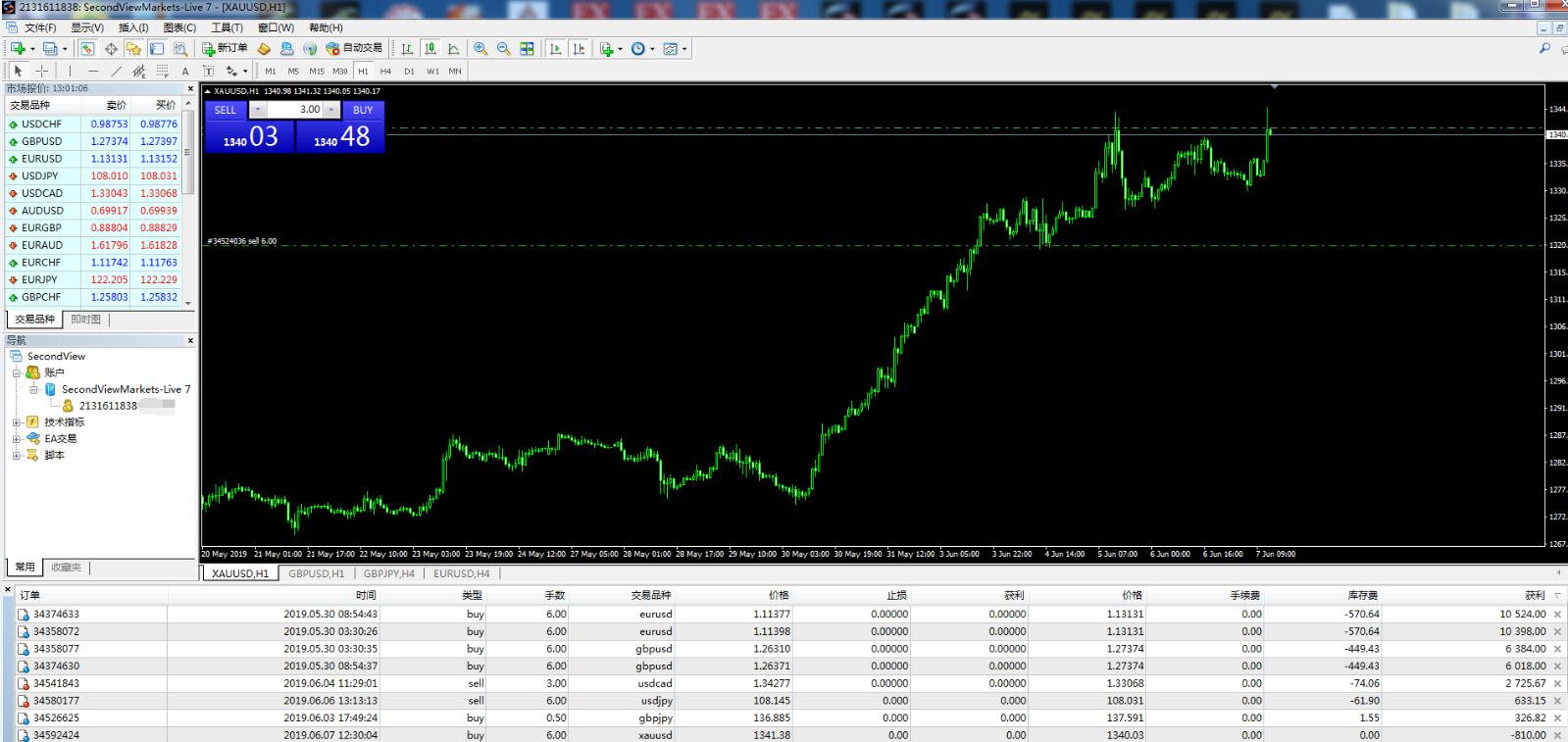Select the equidistant channel tool

tap(139, 71)
